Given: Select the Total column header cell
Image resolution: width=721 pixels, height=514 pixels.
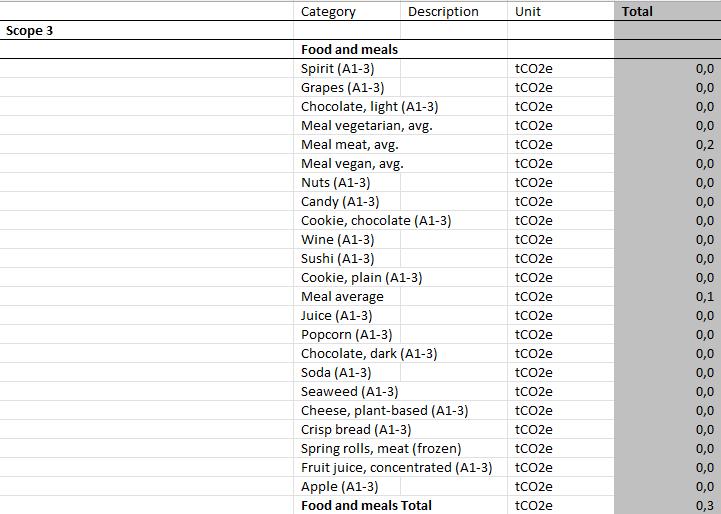Looking at the screenshot, I should tap(668, 11).
